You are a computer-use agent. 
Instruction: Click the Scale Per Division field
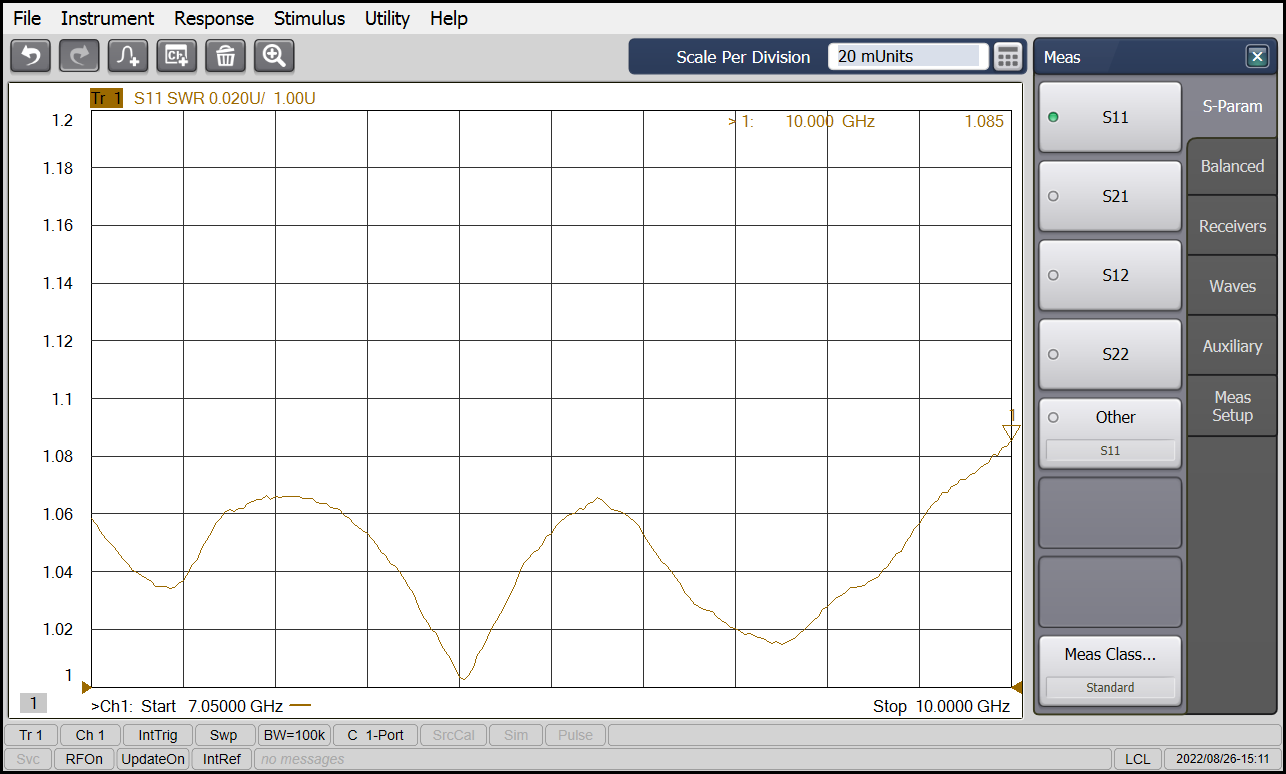pos(907,57)
